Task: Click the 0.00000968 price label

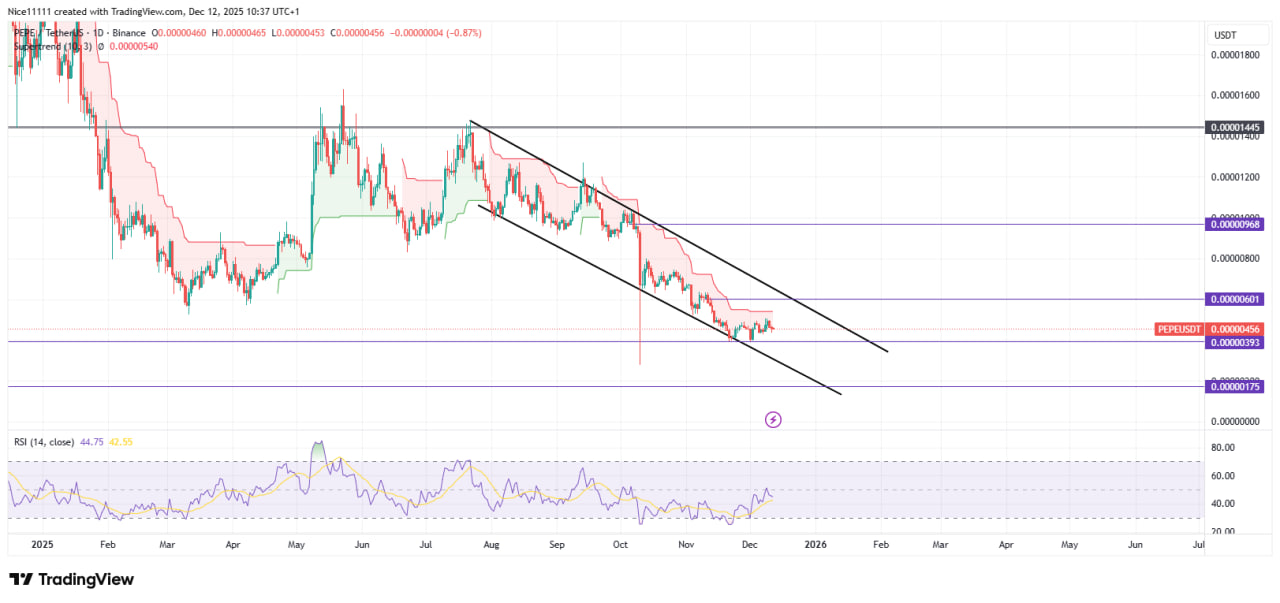Action: coord(1236,224)
